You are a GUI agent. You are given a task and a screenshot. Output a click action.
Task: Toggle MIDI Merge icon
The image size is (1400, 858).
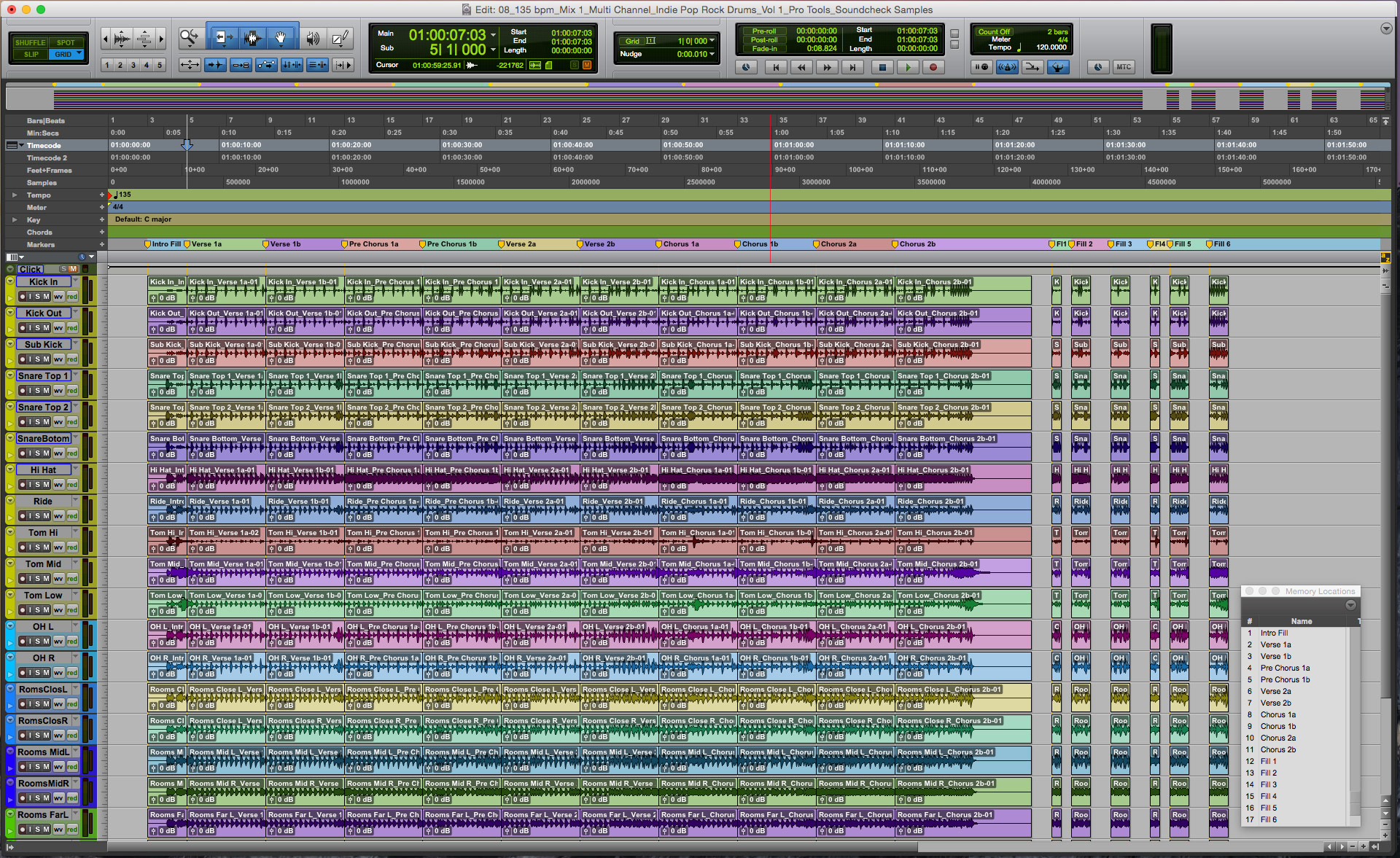(x=1032, y=67)
